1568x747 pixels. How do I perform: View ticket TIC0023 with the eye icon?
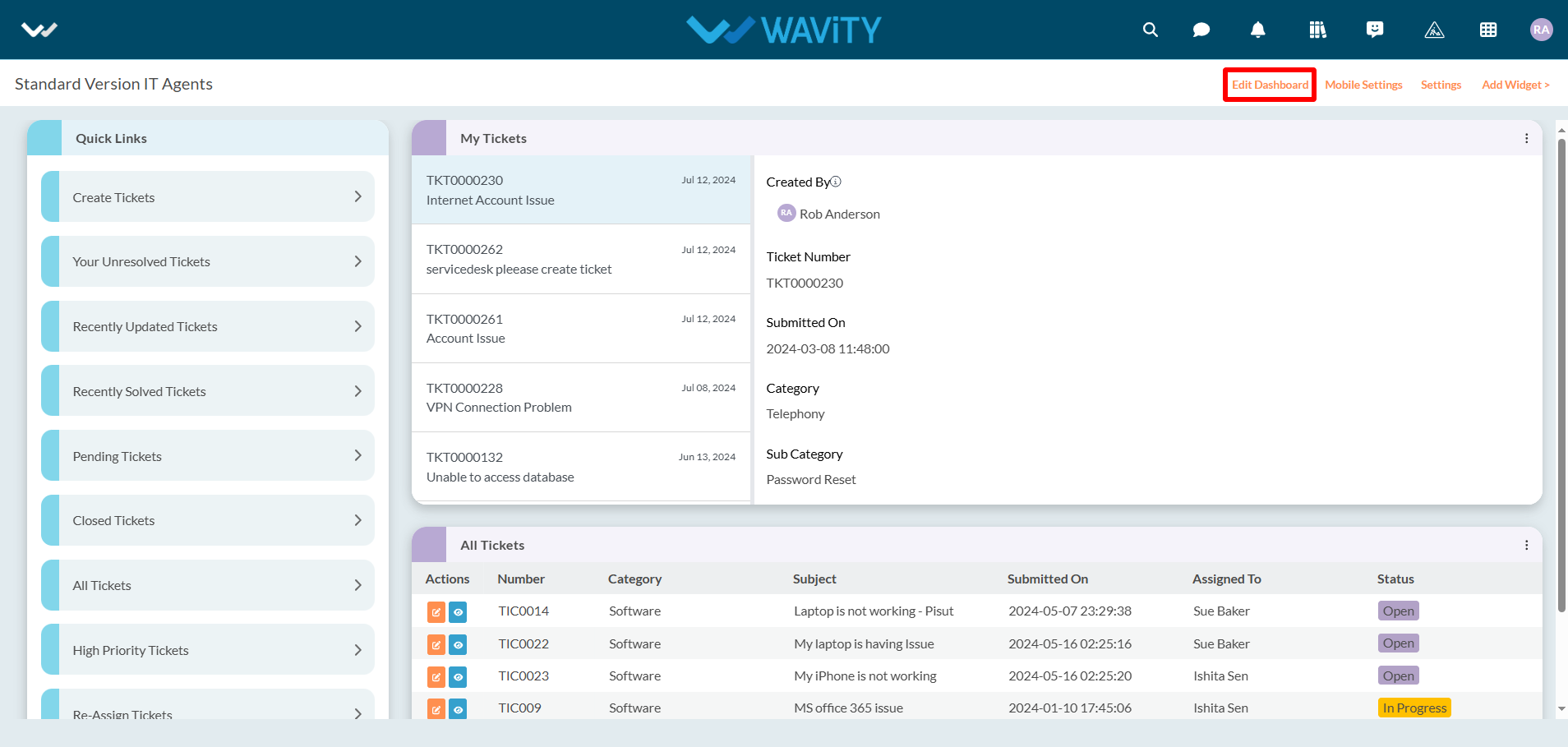(458, 676)
